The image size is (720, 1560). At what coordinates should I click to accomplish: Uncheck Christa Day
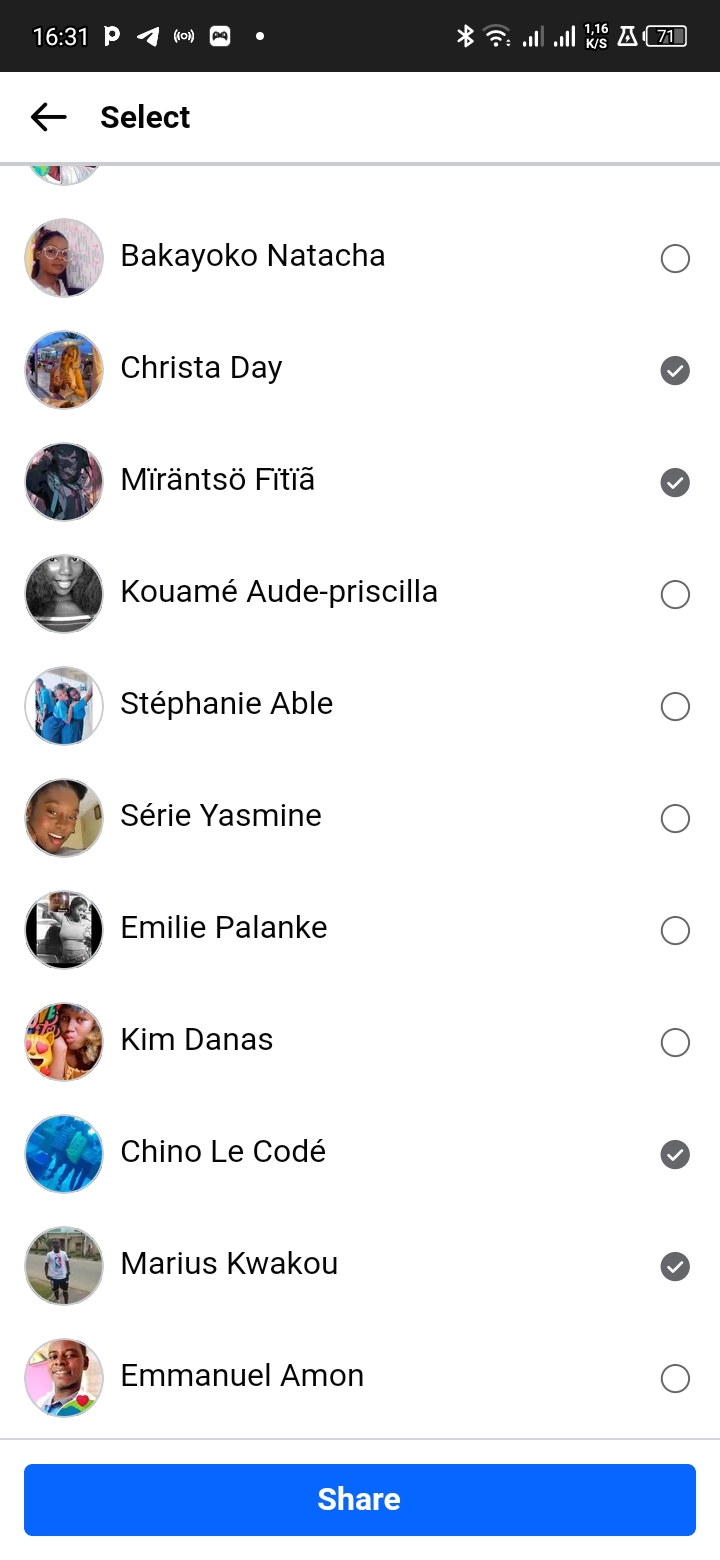tap(675, 371)
